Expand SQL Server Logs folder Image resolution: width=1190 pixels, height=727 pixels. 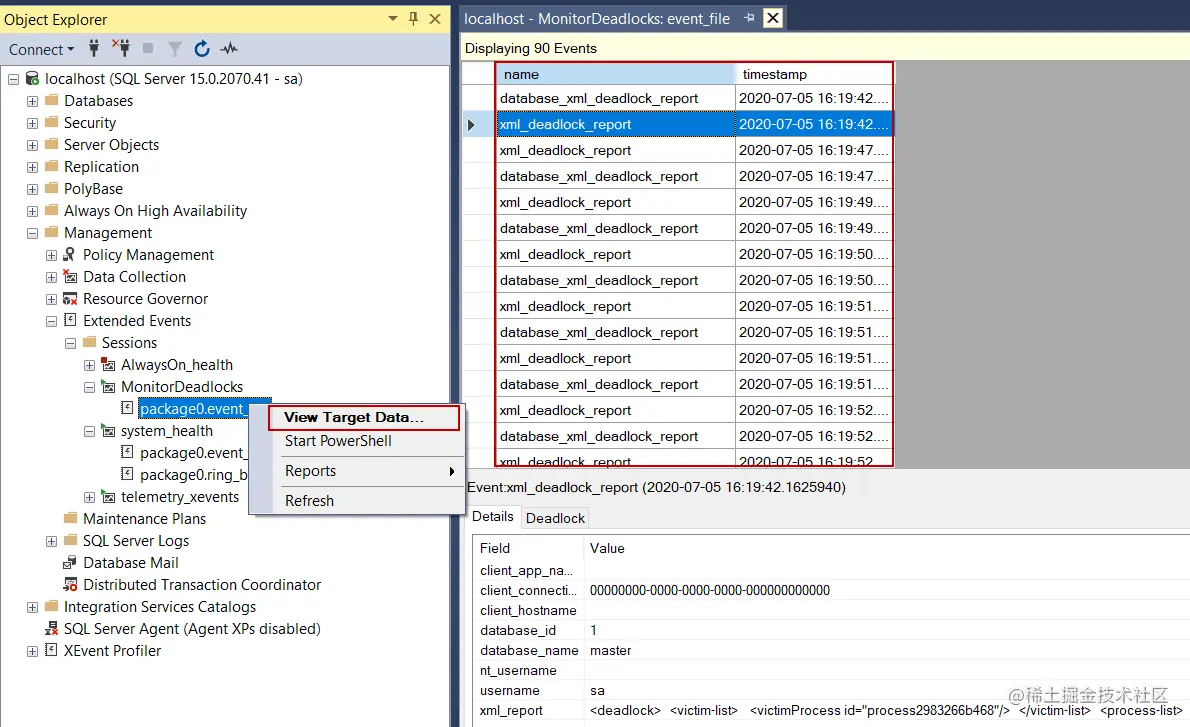pos(51,541)
